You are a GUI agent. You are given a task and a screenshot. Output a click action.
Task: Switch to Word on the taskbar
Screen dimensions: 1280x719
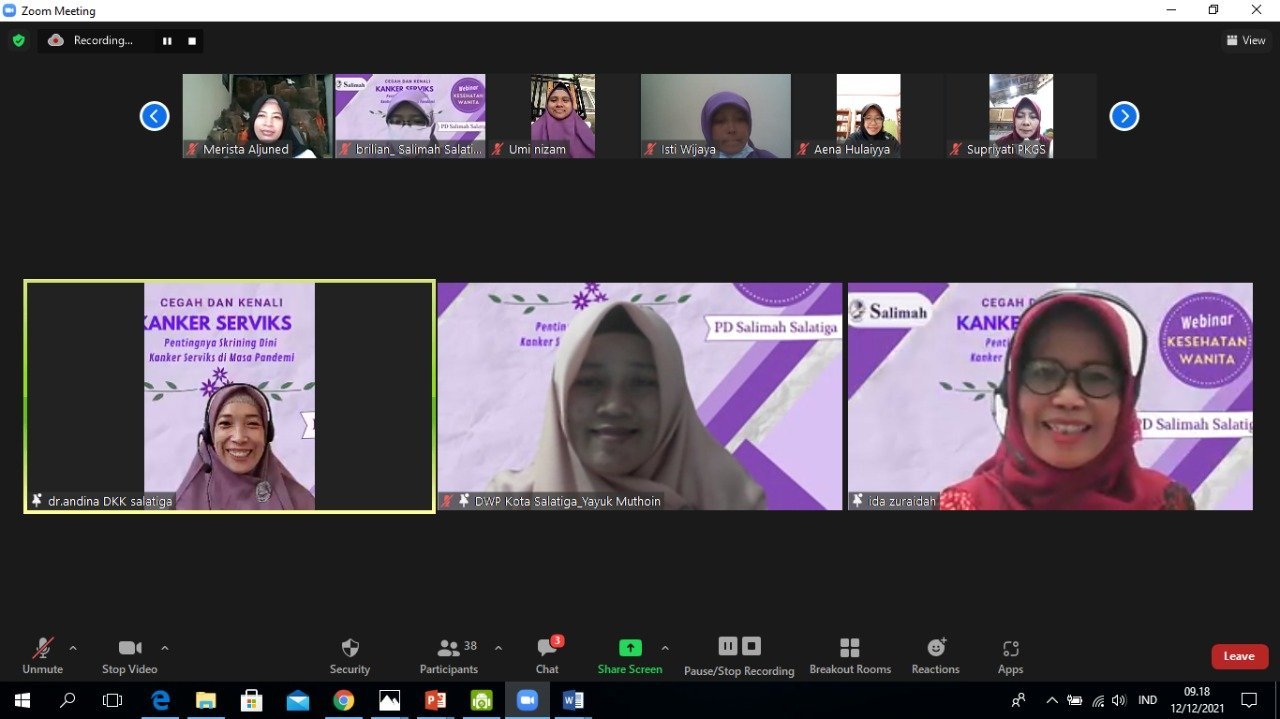click(x=573, y=700)
